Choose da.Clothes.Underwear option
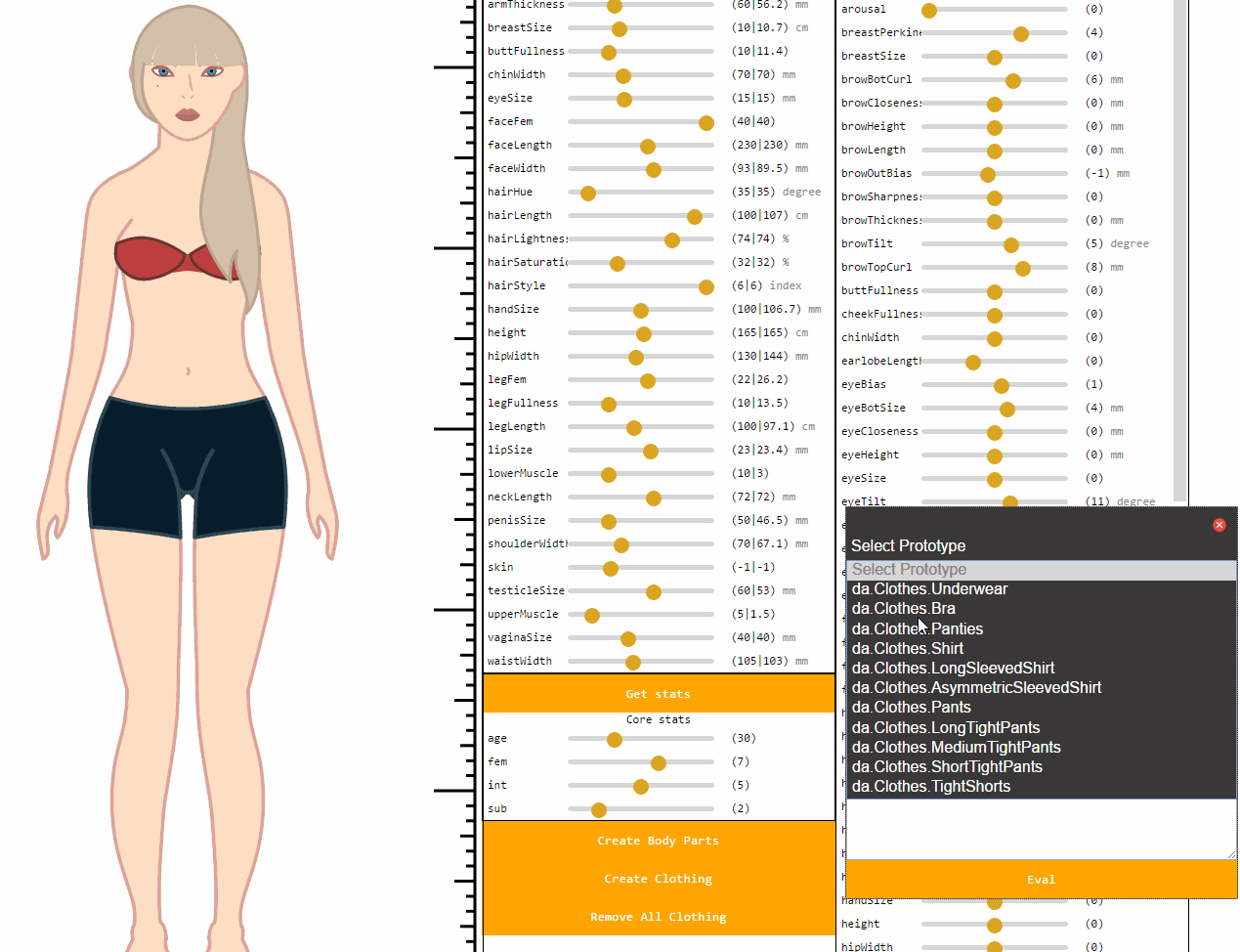The height and width of the screenshot is (952, 1240). [x=928, y=589]
